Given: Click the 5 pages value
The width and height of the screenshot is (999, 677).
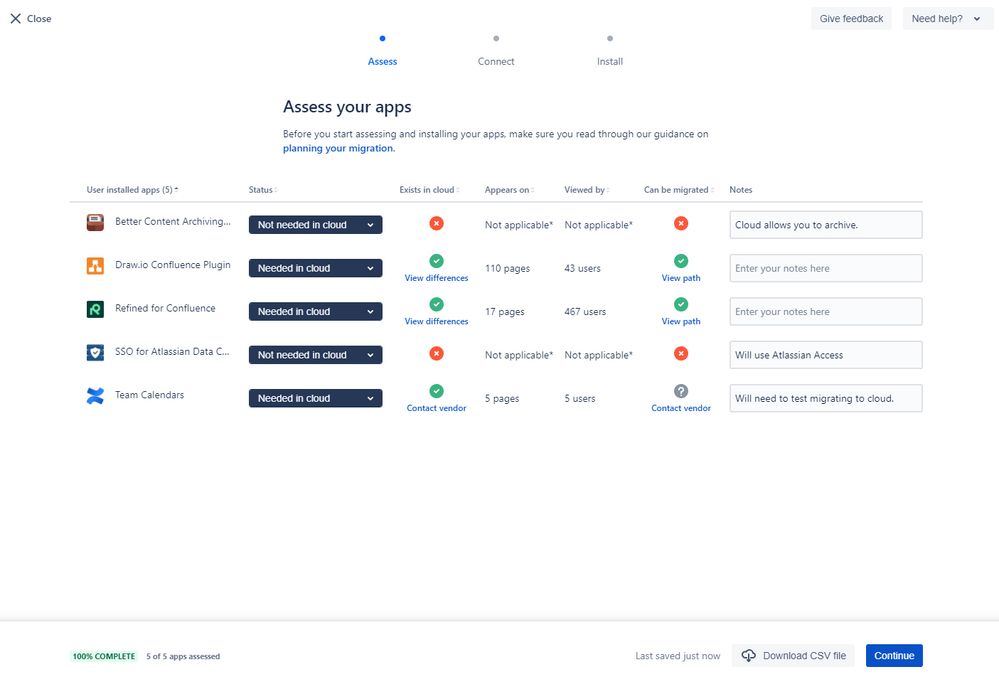Looking at the screenshot, I should coord(502,398).
